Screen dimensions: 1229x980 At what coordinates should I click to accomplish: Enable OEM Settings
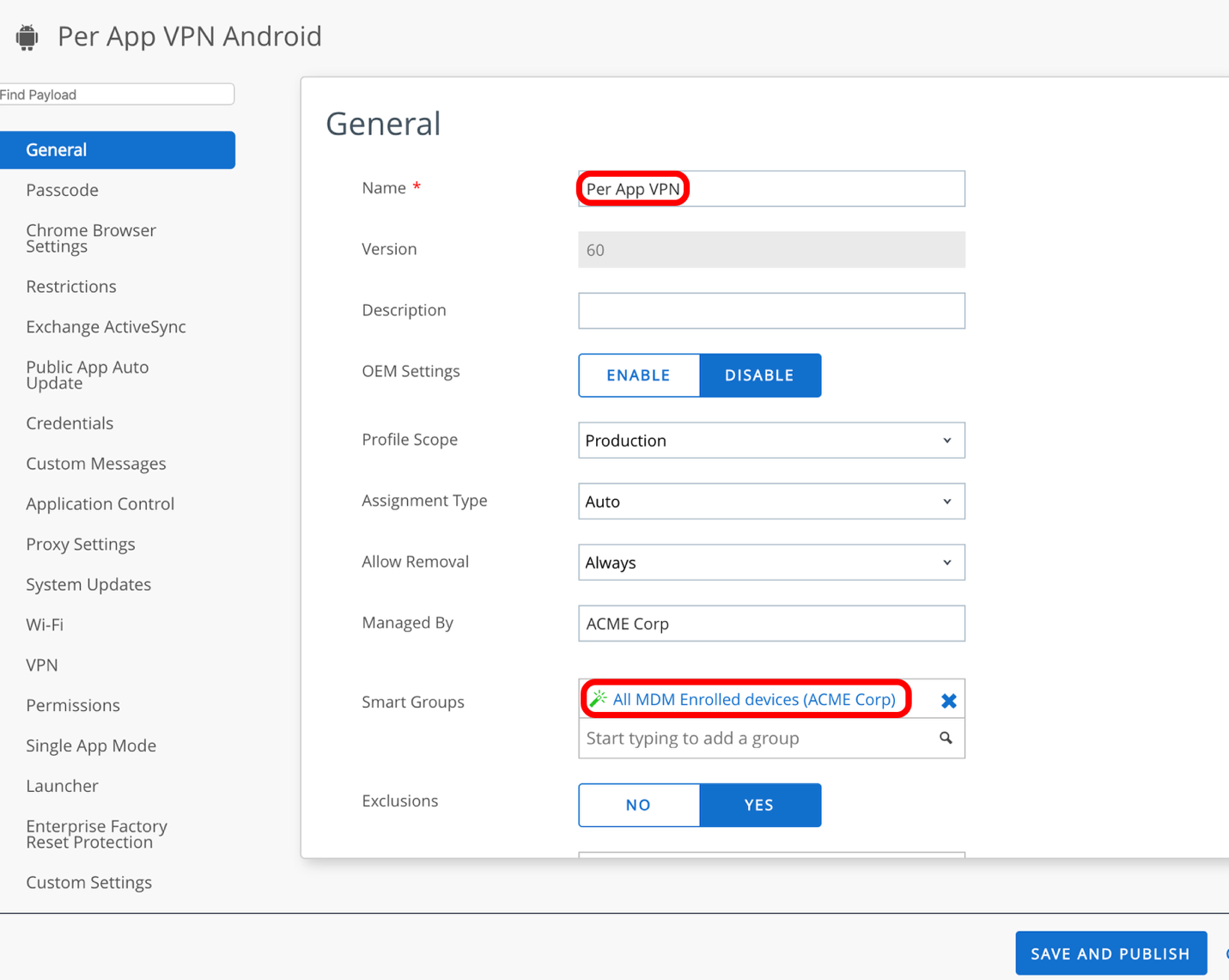coord(638,375)
